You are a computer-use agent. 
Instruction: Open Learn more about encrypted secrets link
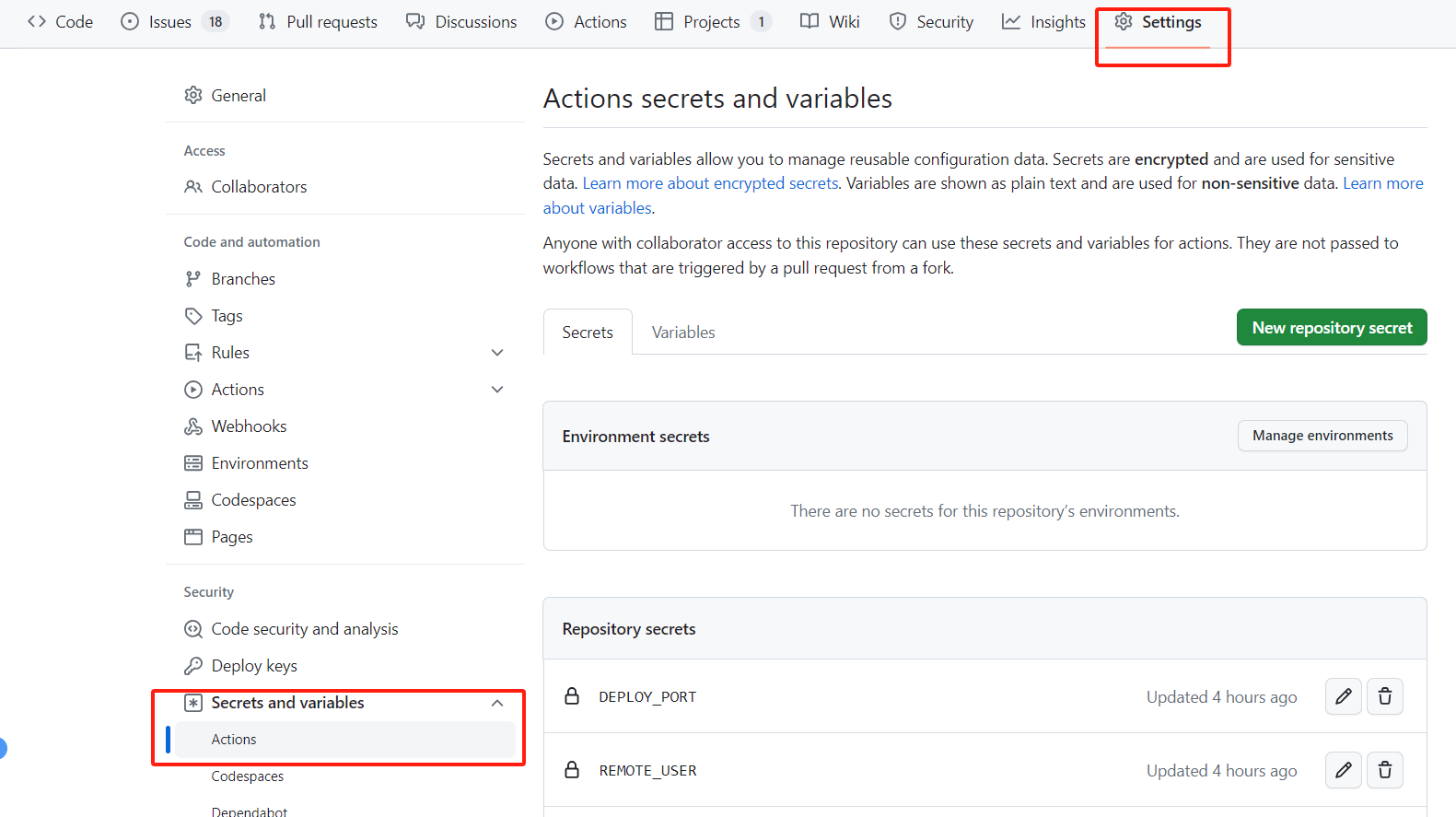pos(710,183)
